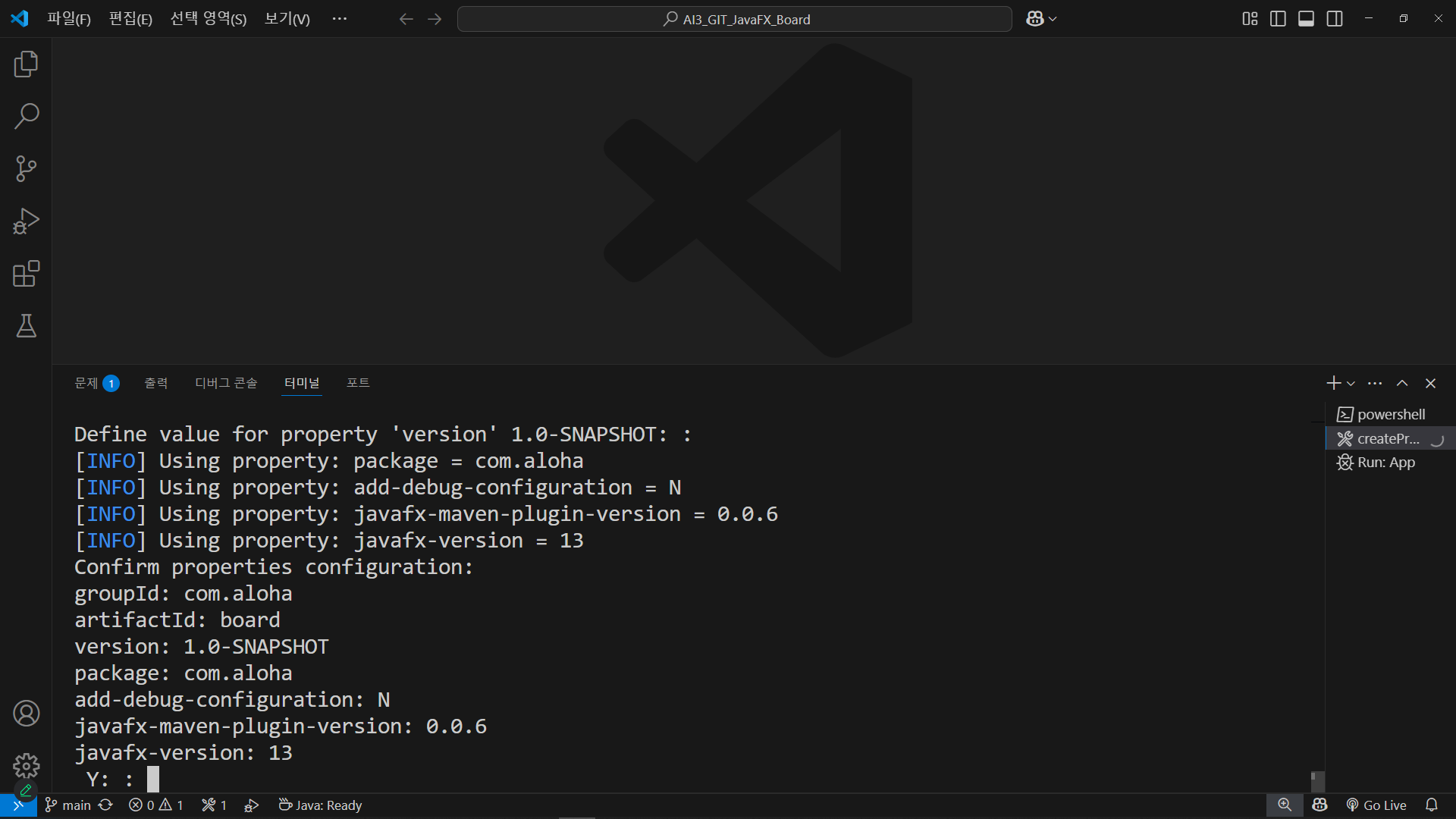Go back with the left arrow
Image resolution: width=1456 pixels, height=819 pixels.
click(406, 19)
